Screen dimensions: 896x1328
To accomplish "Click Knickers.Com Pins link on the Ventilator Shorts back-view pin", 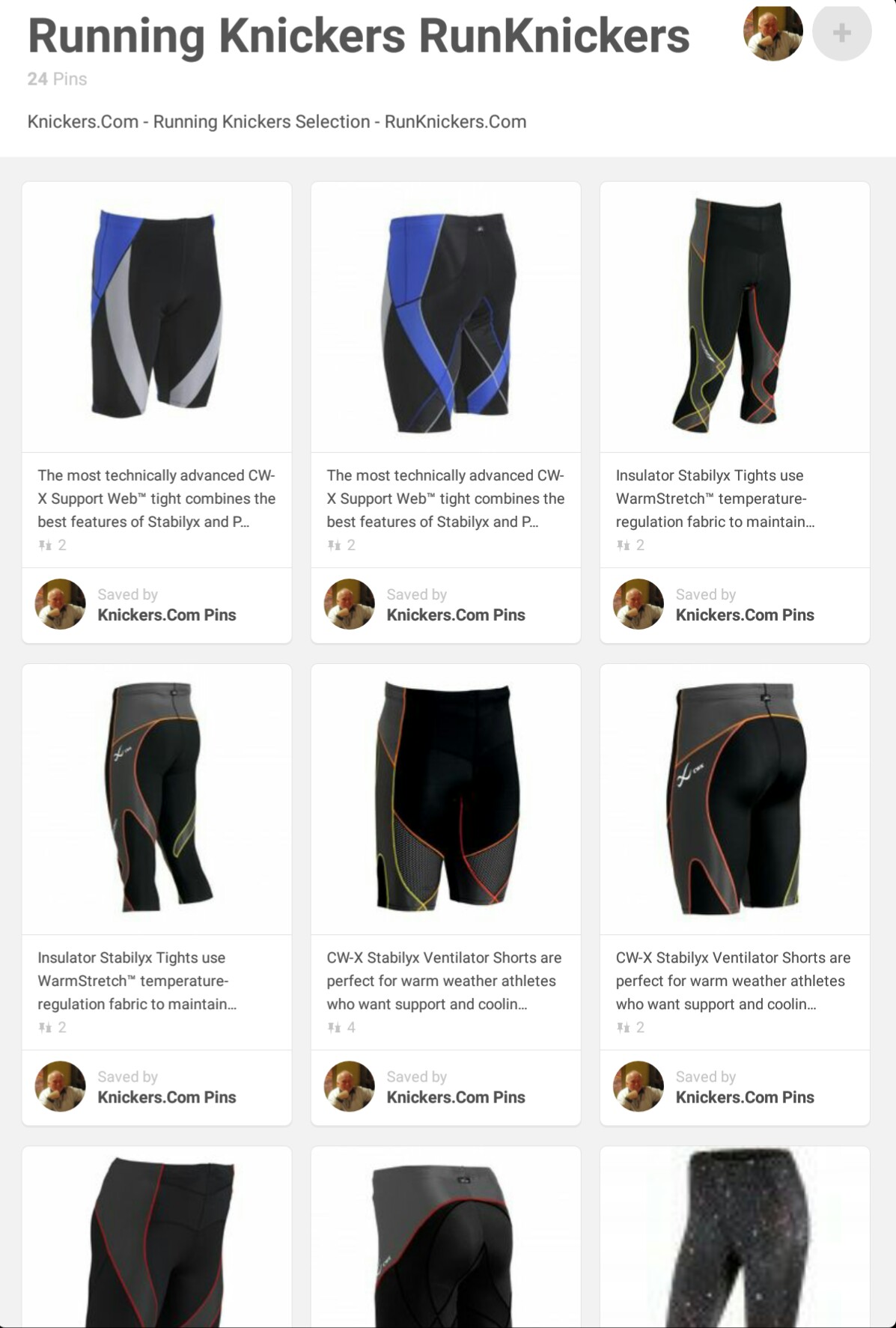I will click(745, 1097).
